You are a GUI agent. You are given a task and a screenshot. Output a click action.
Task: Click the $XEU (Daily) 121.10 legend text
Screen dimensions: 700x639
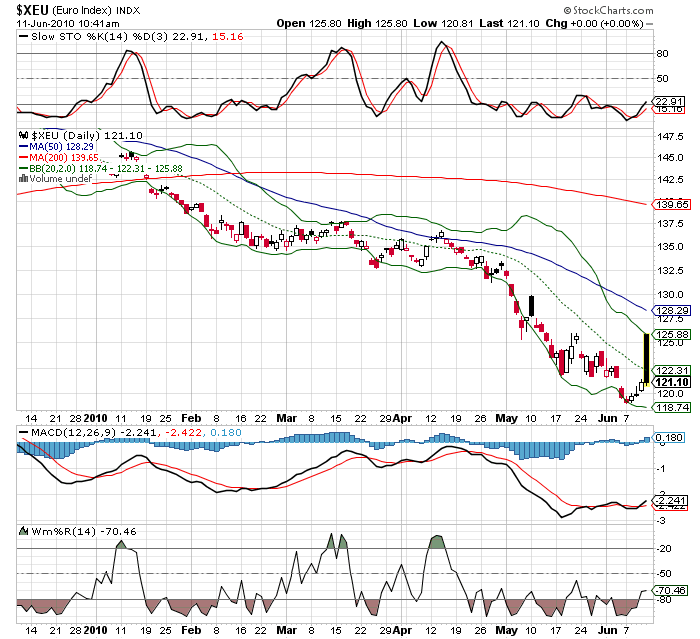pyautogui.click(x=87, y=135)
